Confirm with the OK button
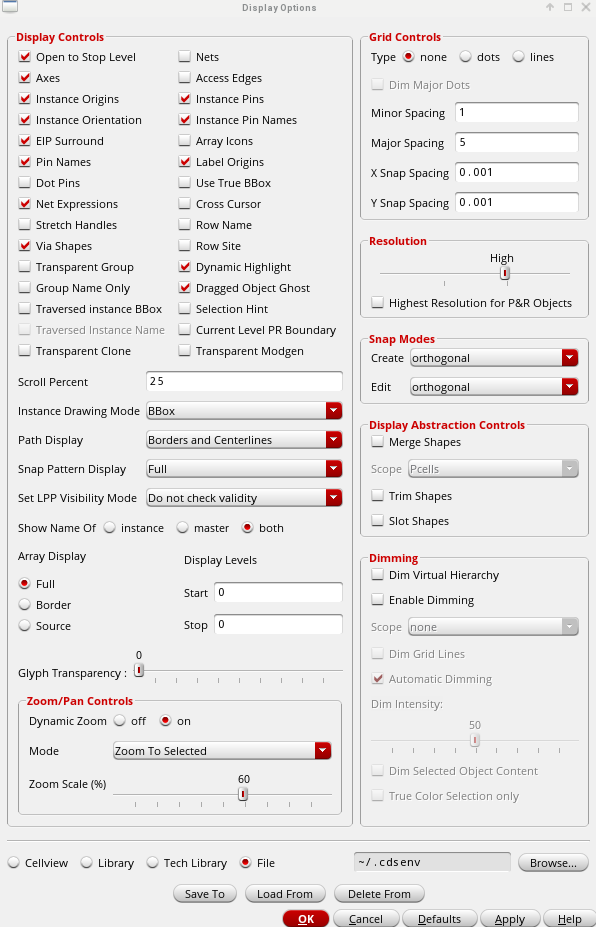Image resolution: width=596 pixels, height=927 pixels. 306,919
